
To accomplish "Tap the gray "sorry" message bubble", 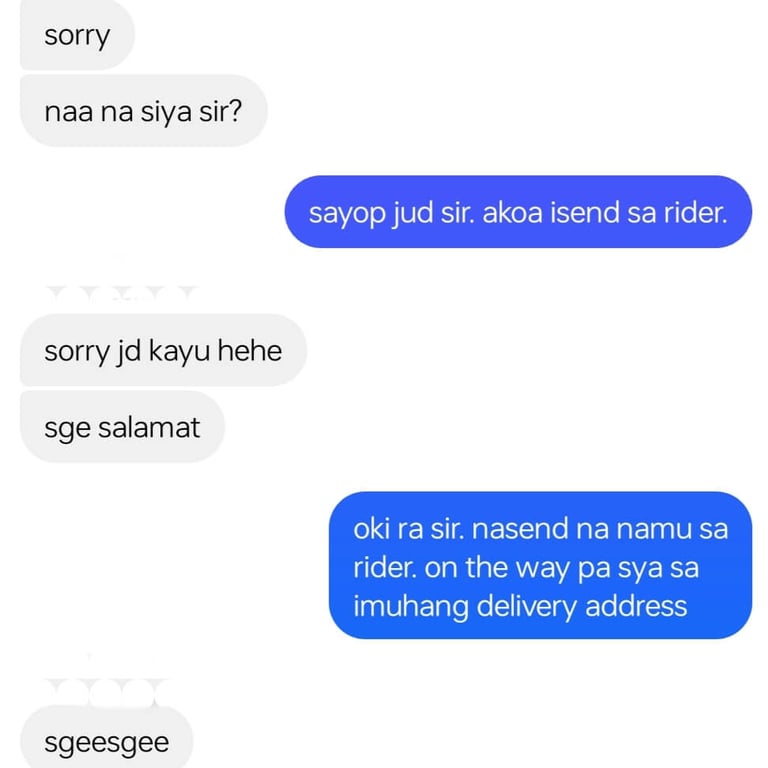I will click(x=77, y=34).
